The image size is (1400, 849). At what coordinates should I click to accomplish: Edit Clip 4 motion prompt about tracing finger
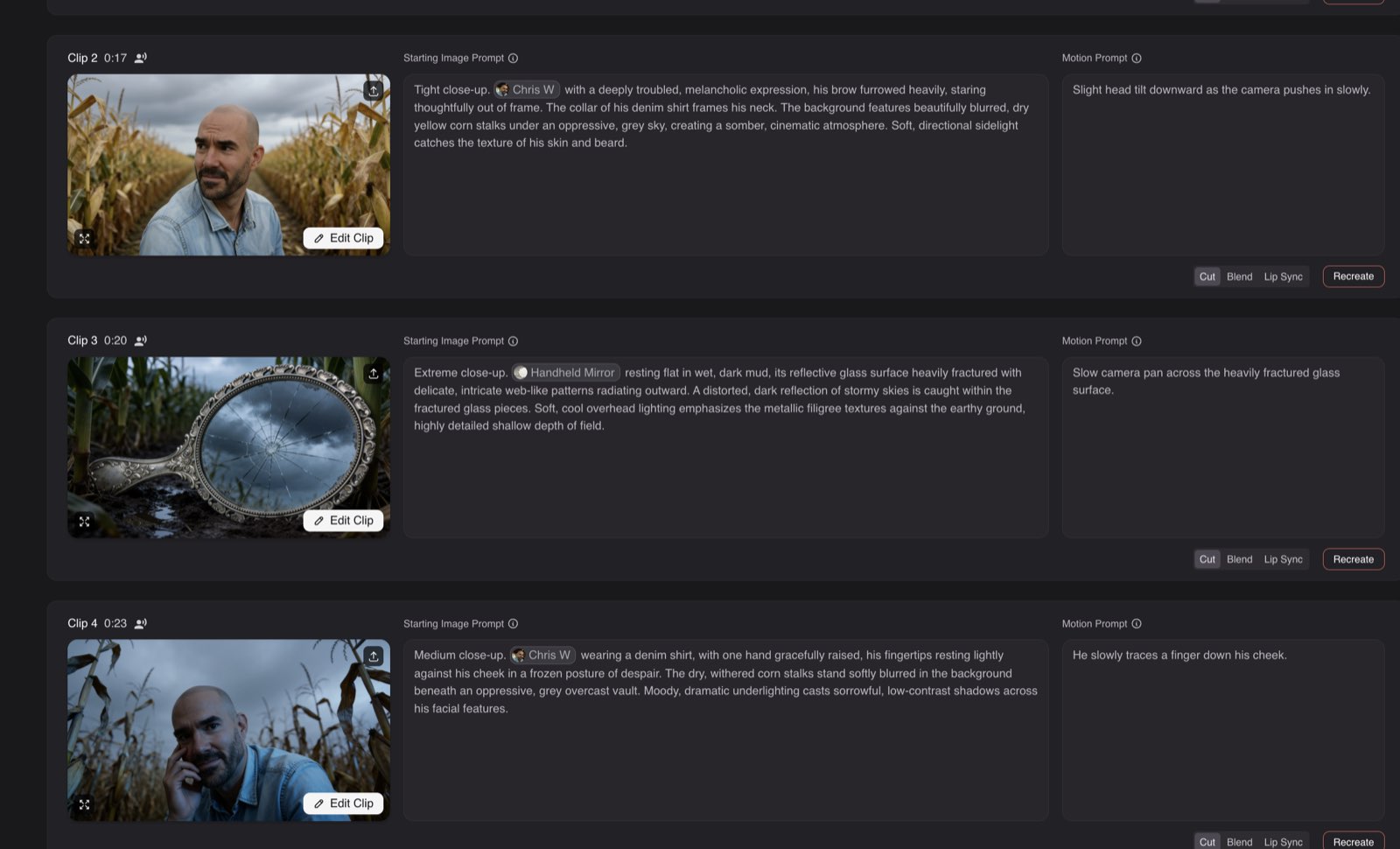coord(1223,730)
